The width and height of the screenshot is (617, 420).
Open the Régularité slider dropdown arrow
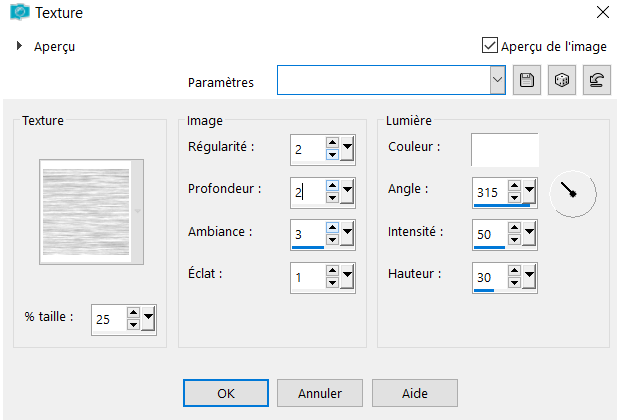tap(348, 149)
